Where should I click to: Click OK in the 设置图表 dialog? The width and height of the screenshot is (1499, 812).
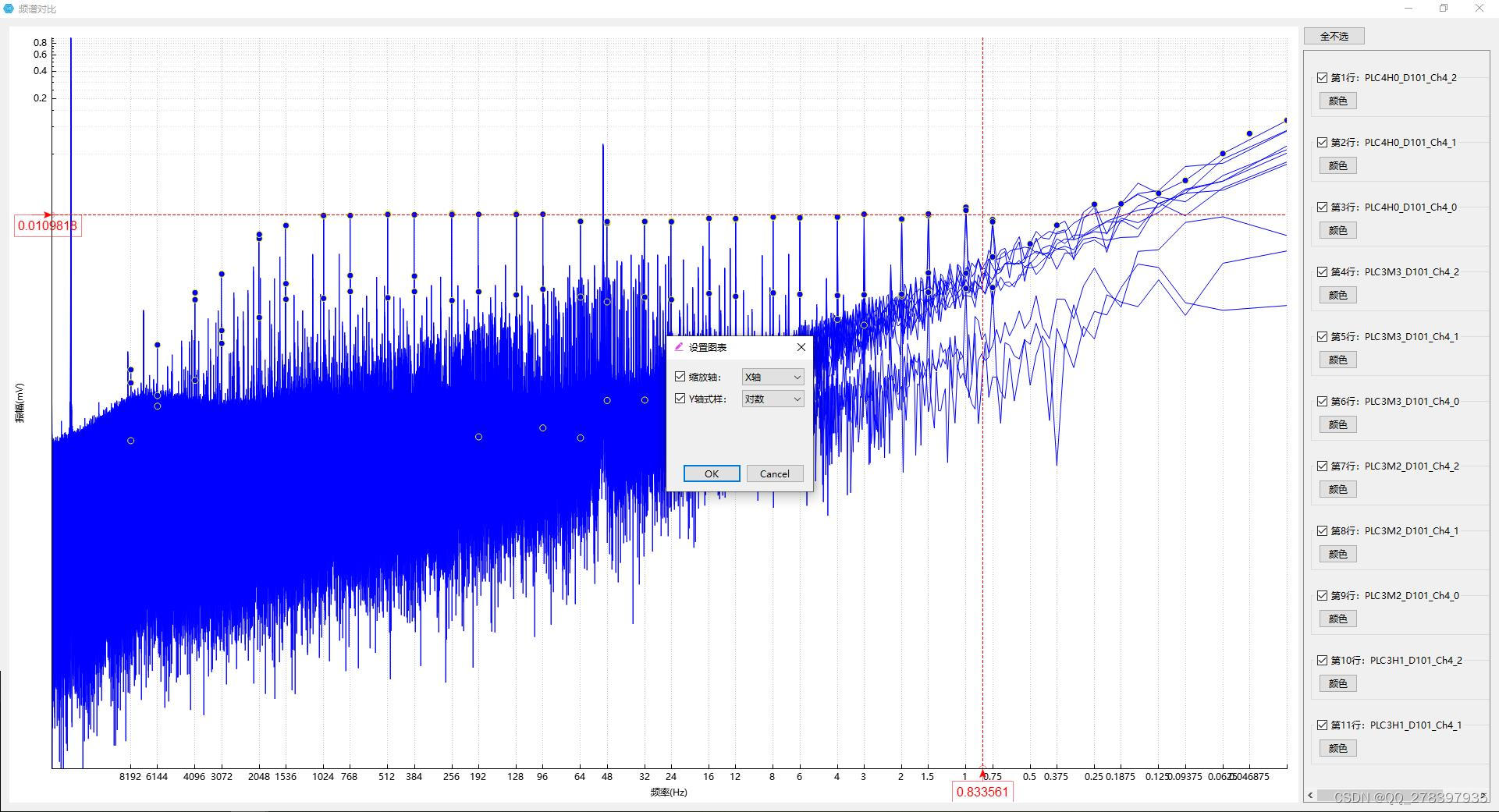[x=710, y=473]
